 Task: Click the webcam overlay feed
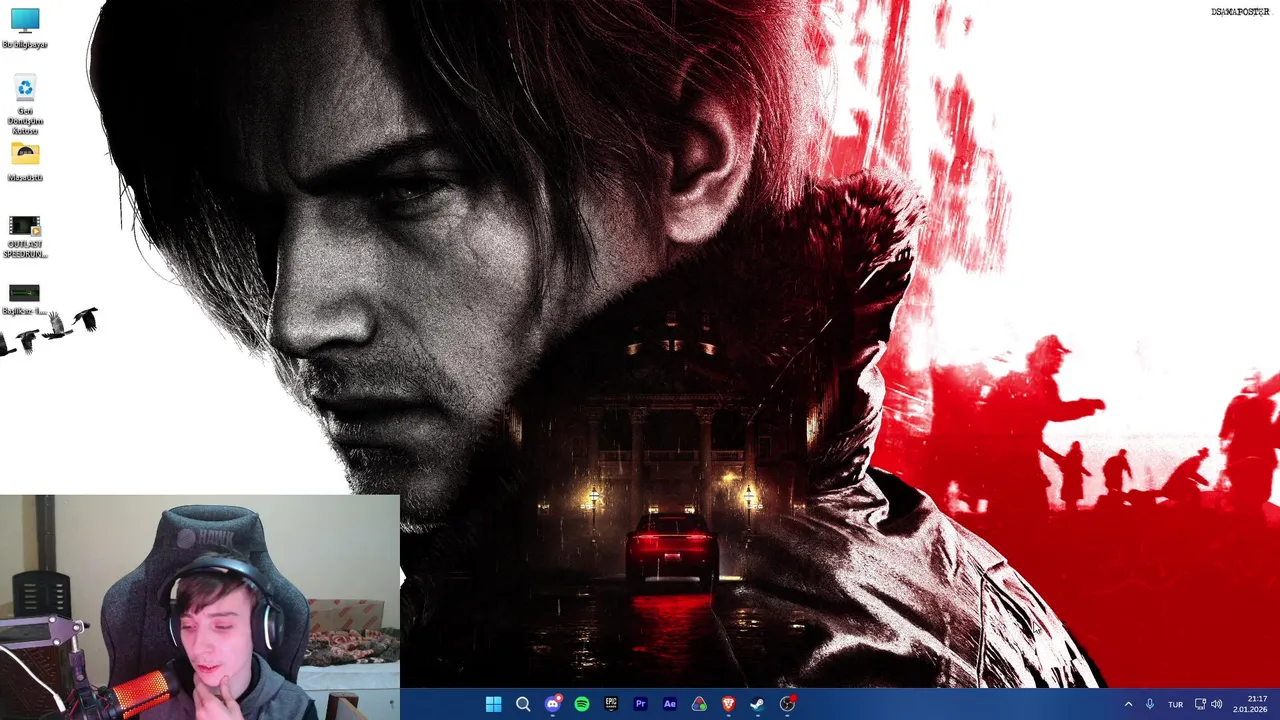[200, 607]
